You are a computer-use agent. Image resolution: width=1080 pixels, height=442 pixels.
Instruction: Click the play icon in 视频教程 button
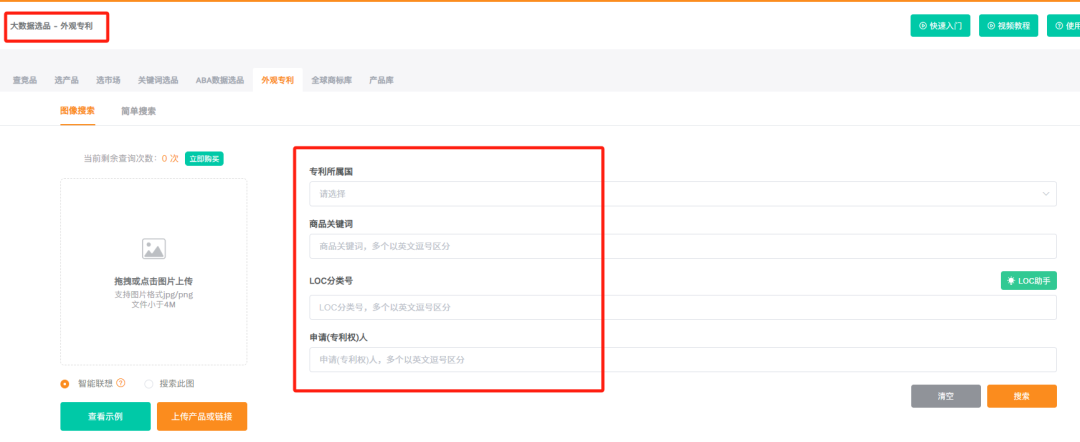point(991,25)
